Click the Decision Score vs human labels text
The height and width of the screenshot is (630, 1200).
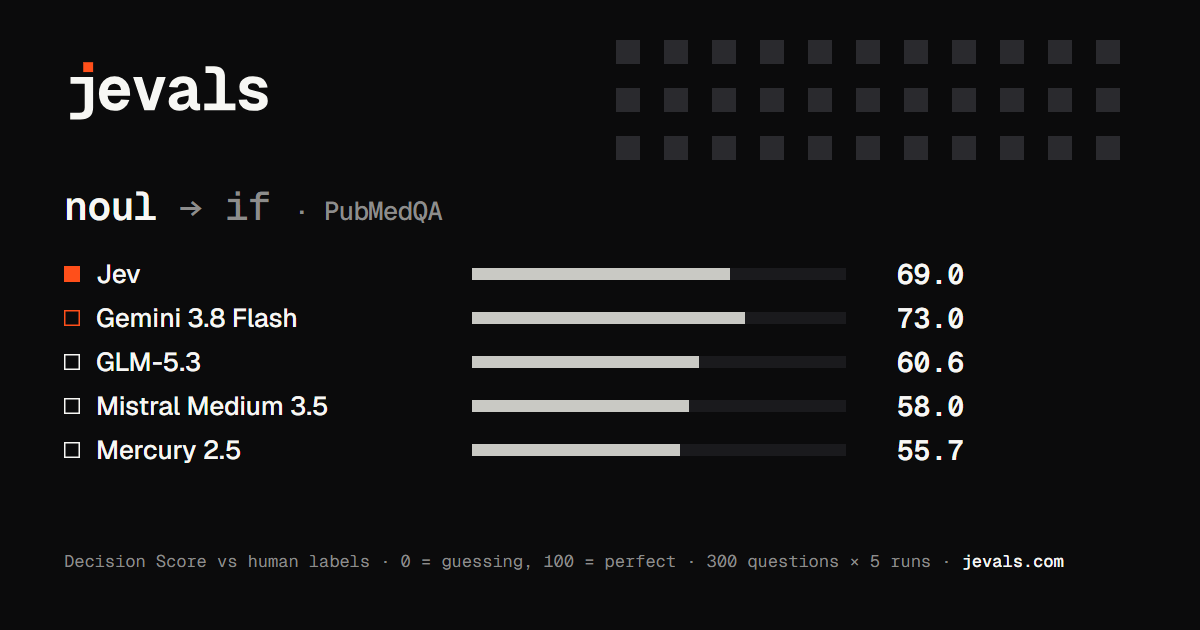click(217, 562)
